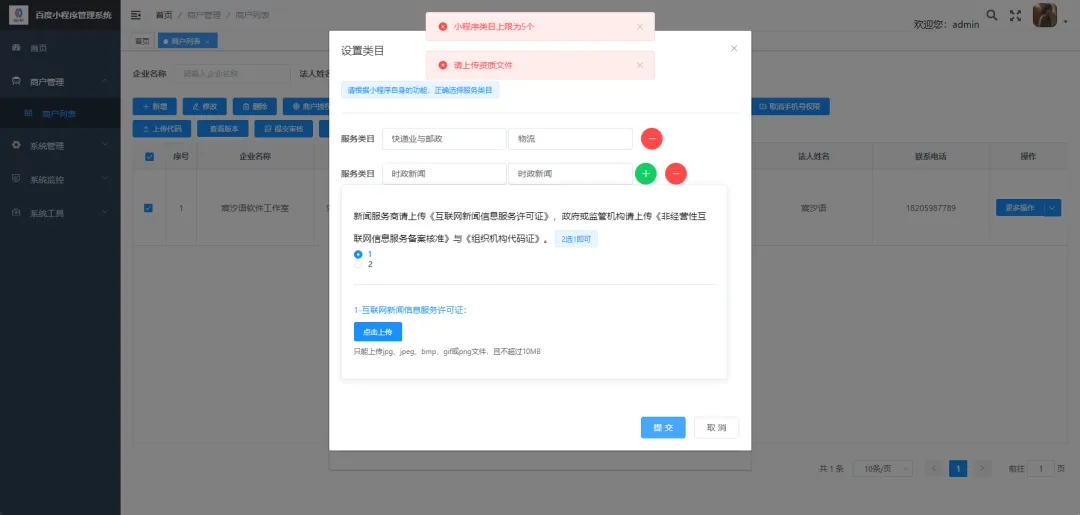The width and height of the screenshot is (1080, 515).
Task: Go to the previous page arrow
Action: point(933,469)
